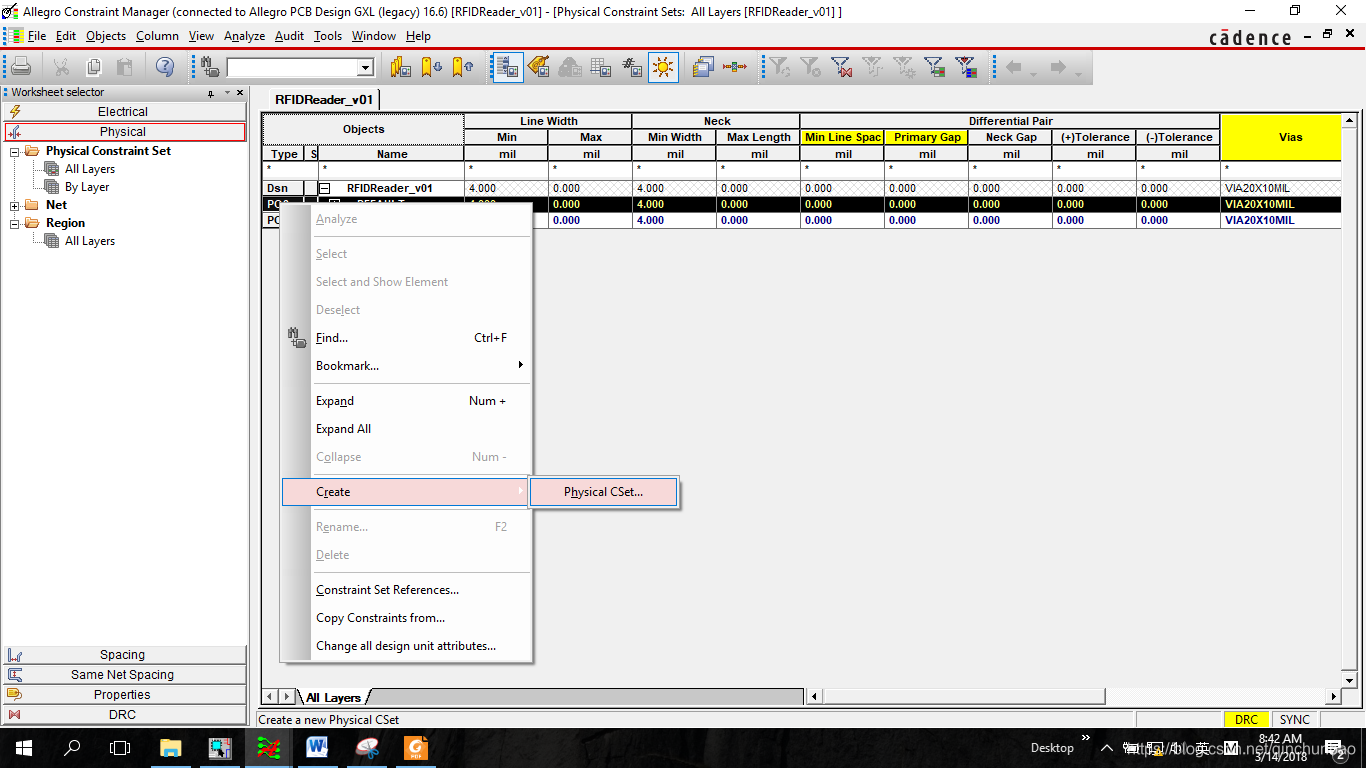Viewport: 1366px width, 768px height.
Task: Open the find text combo box dropdown
Action: tap(365, 68)
